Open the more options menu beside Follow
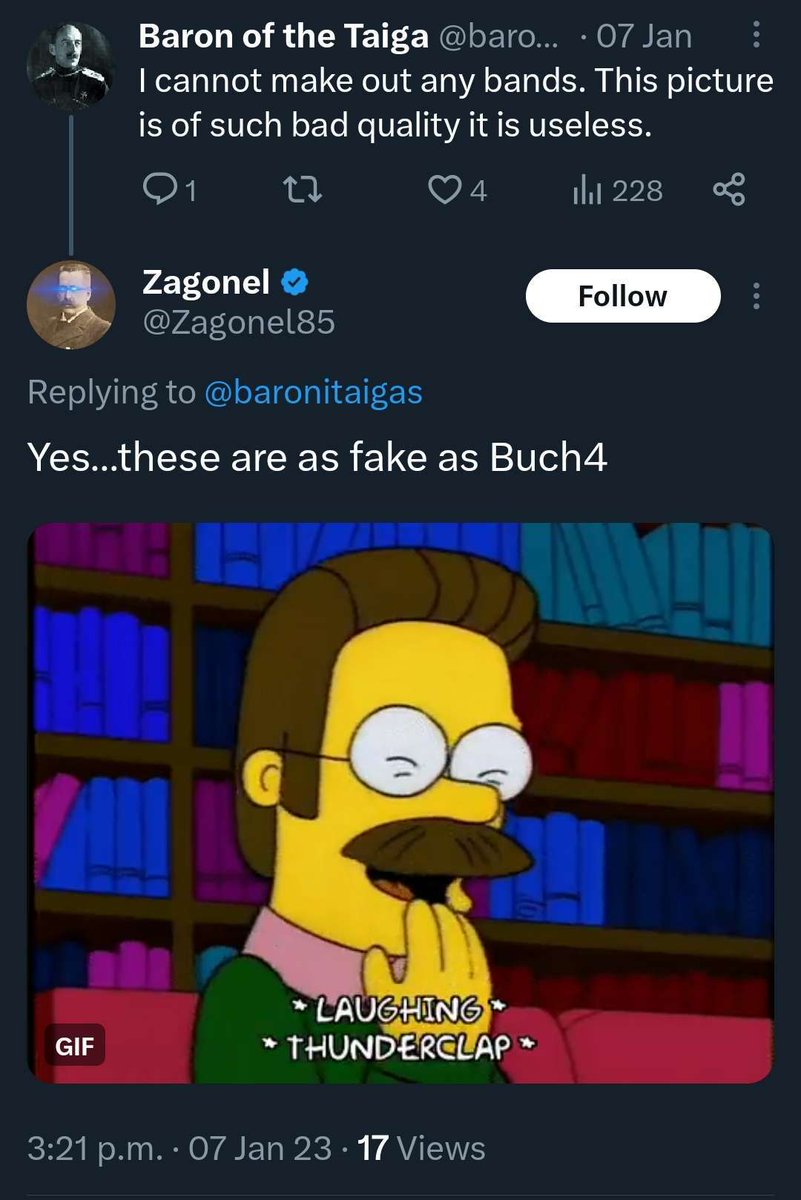 coord(756,296)
